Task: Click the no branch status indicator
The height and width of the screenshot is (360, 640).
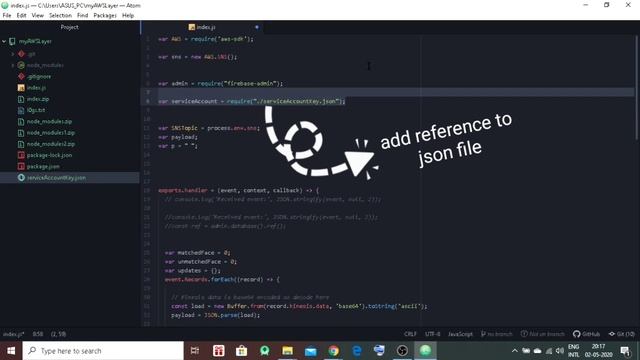Action: [x=496, y=334]
